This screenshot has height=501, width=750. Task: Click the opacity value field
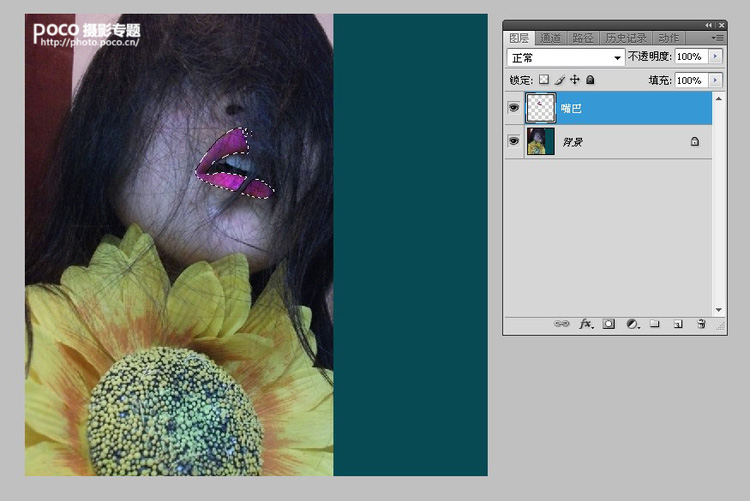pos(692,56)
